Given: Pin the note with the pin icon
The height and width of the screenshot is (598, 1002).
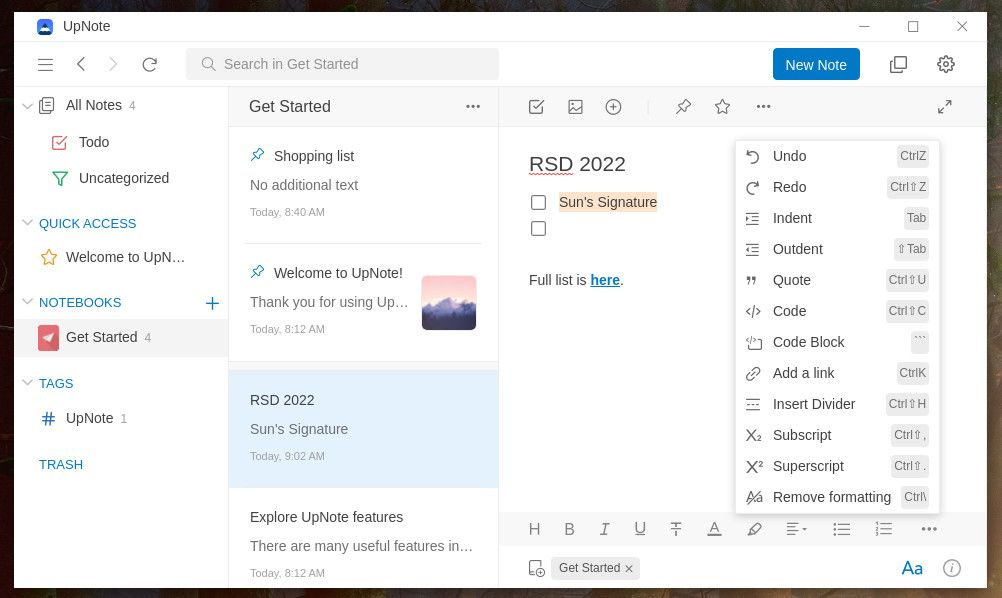Looking at the screenshot, I should click(x=683, y=106).
